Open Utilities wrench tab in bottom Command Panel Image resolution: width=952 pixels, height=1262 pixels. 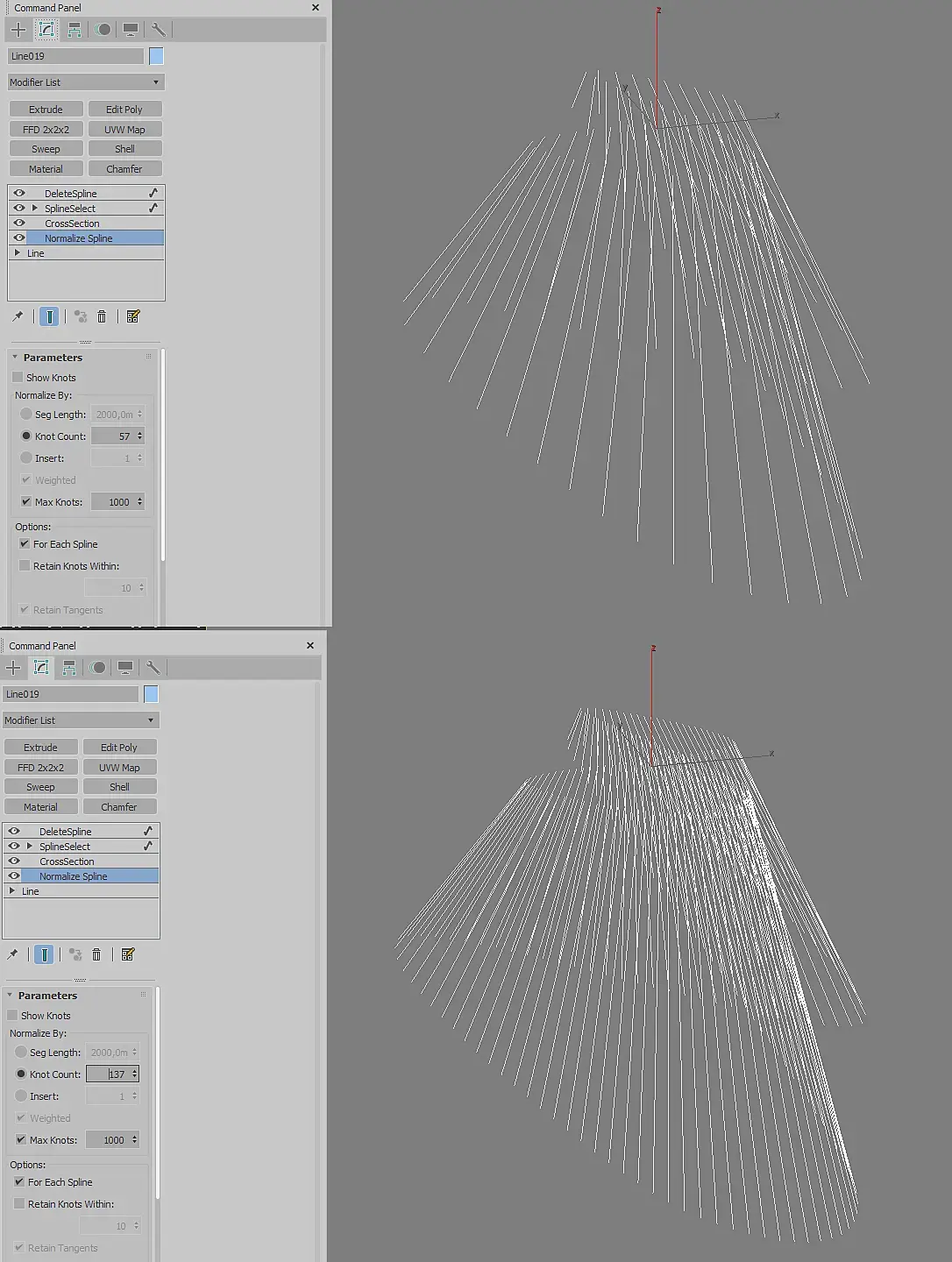[x=153, y=668]
